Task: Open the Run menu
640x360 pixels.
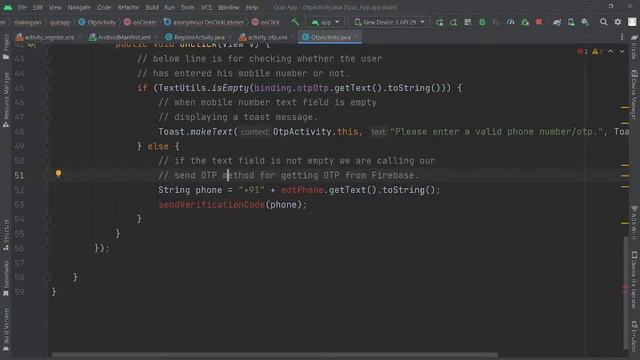Action: (169, 7)
